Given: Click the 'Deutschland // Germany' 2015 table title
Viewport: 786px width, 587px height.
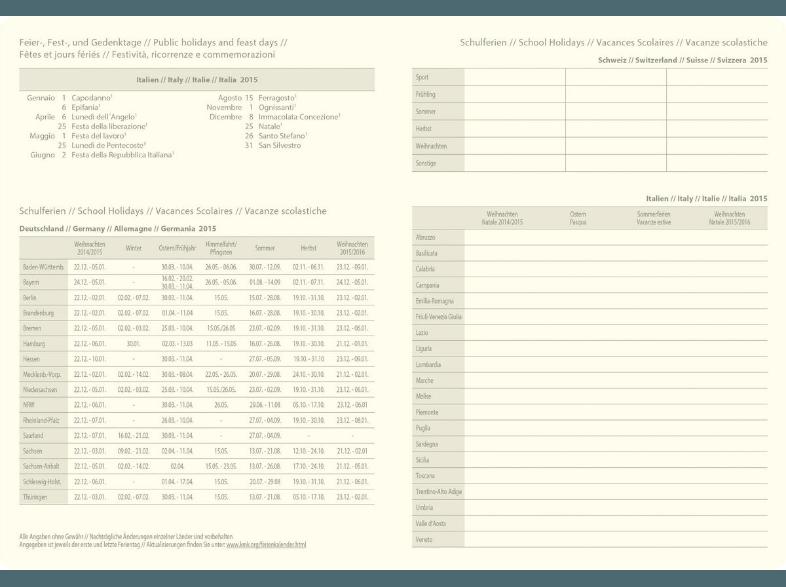Looking at the screenshot, I should click(118, 229).
